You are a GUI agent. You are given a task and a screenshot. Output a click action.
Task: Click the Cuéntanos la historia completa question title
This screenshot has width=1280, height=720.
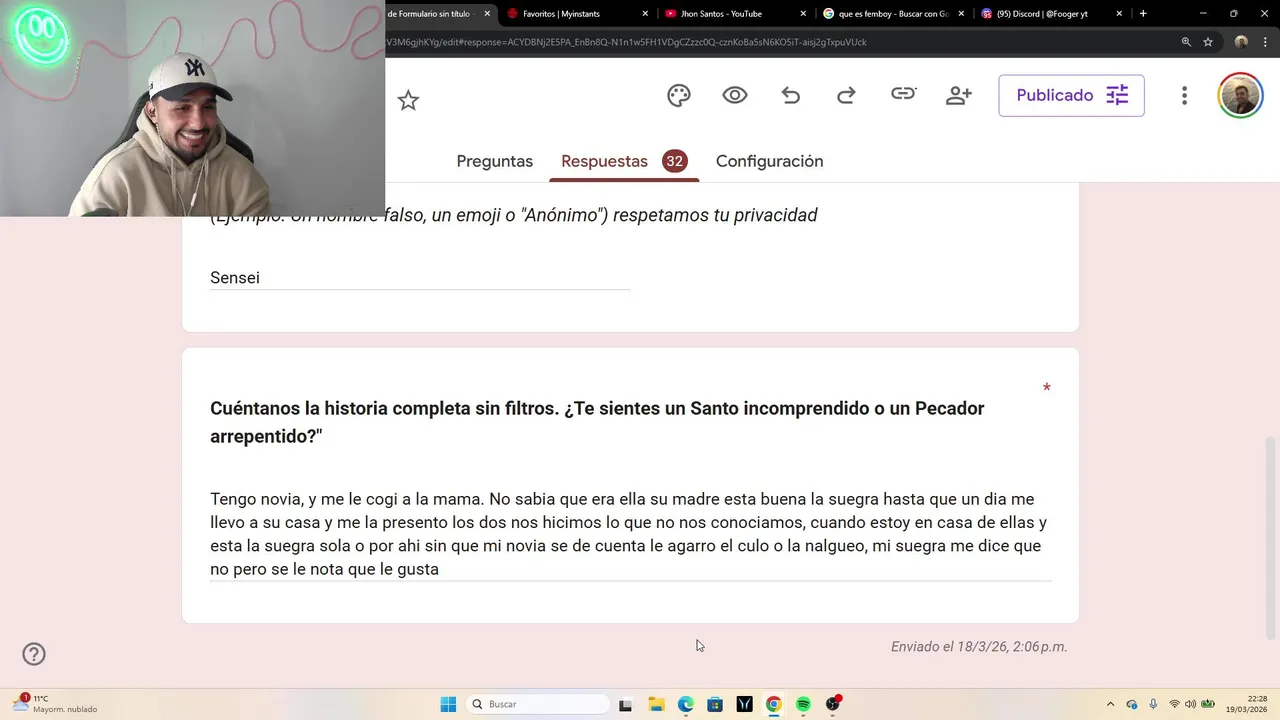[597, 422]
